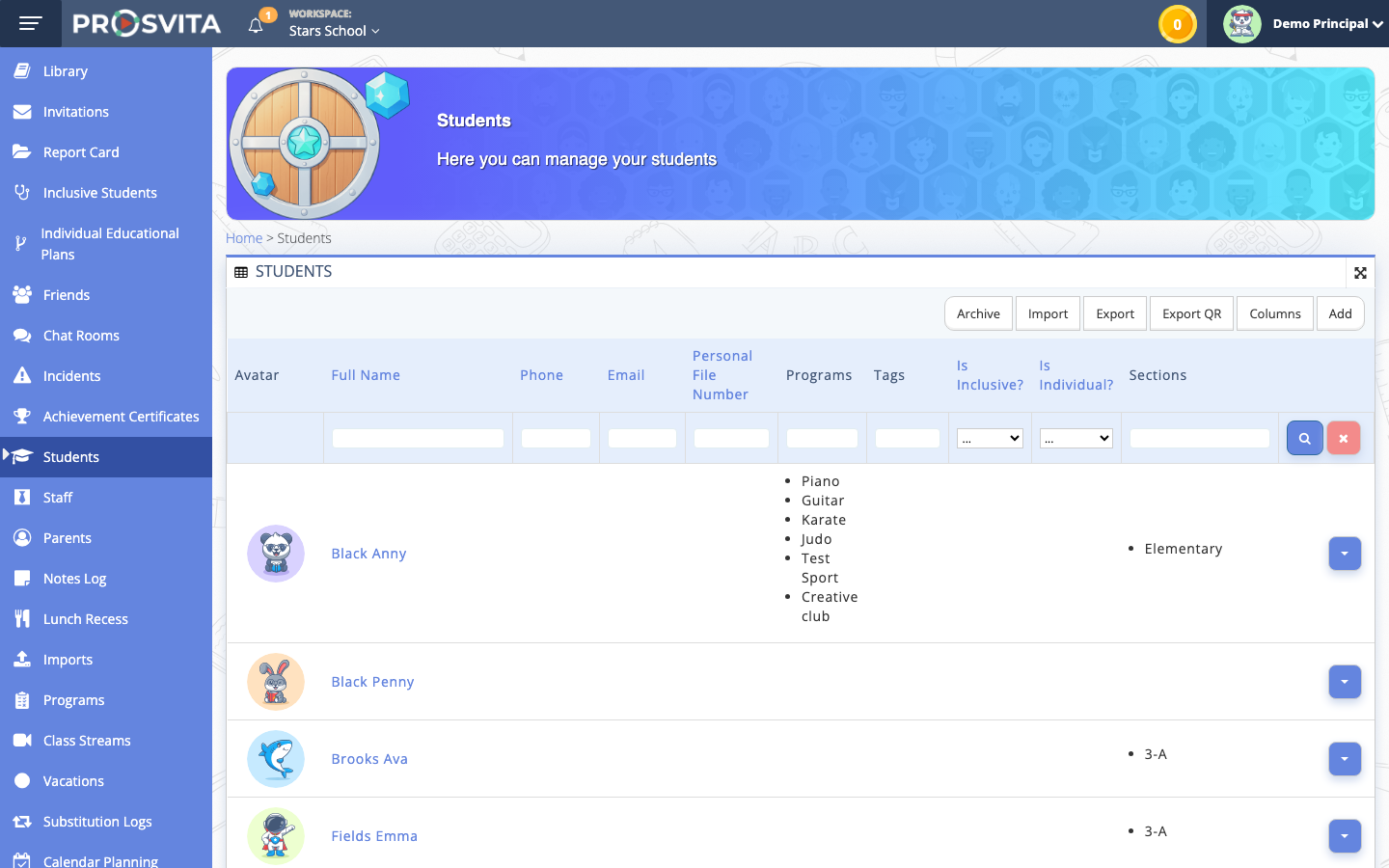Screen dimensions: 1389x868
Task: Click the Invitations envelope icon
Action: [22, 112]
